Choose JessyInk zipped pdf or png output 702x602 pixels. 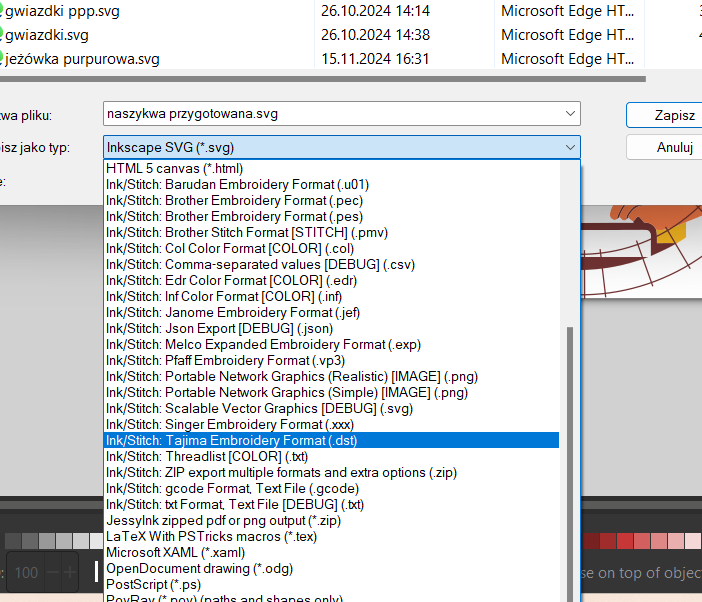(331, 521)
